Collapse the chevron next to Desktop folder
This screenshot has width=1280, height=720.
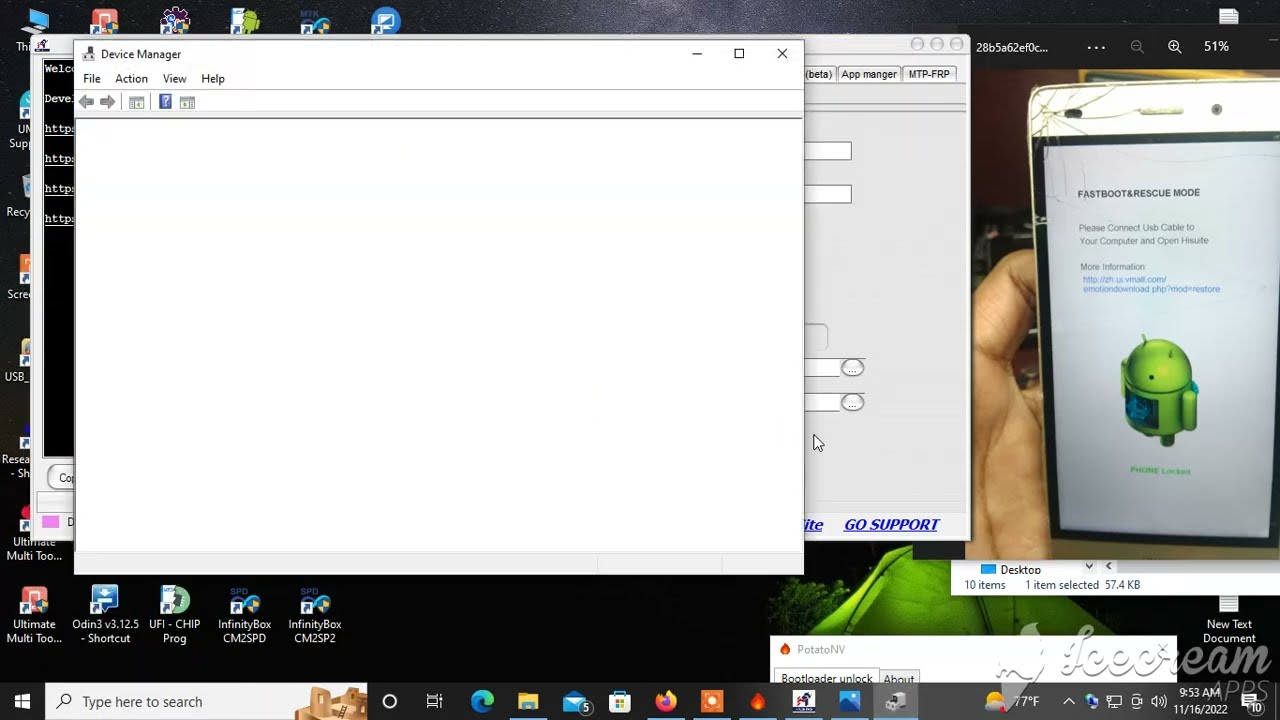coord(1089,567)
